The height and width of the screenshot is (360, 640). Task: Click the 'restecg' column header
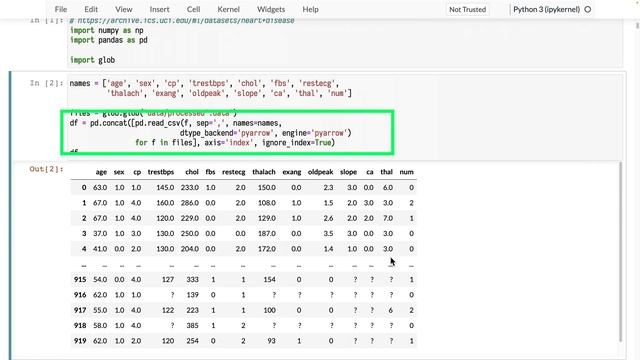(x=233, y=172)
